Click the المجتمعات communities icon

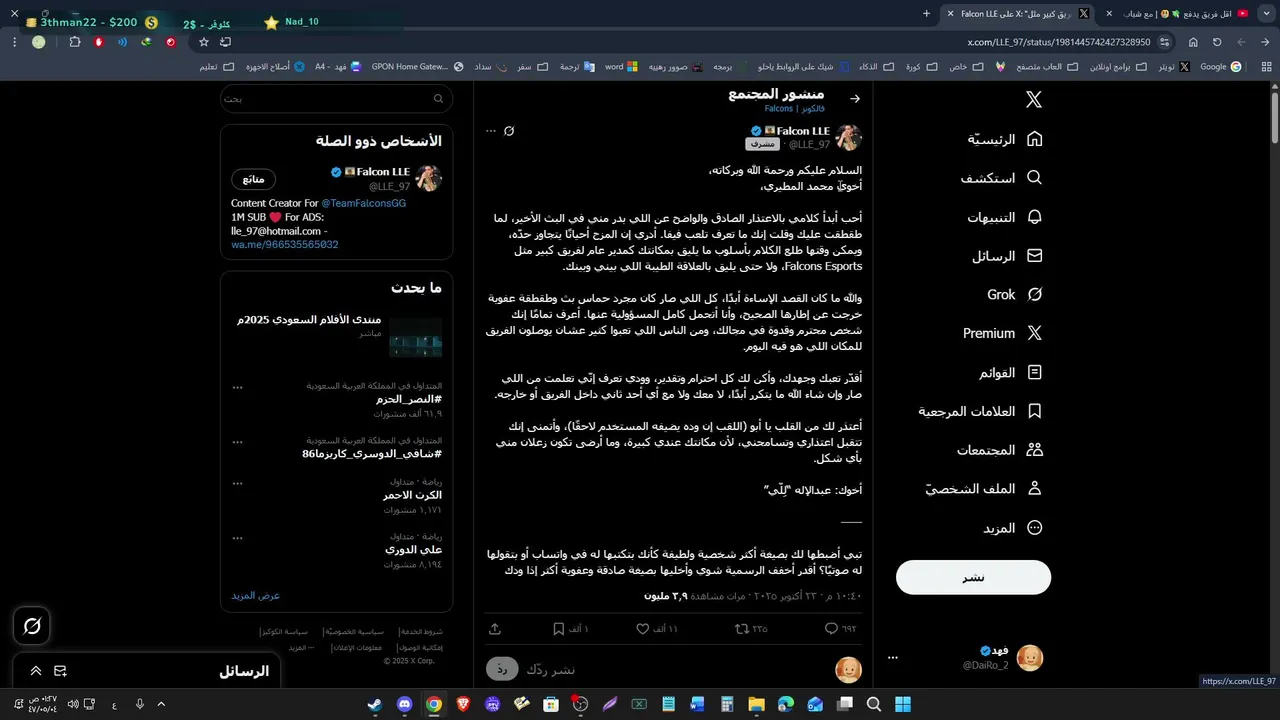tap(1035, 450)
